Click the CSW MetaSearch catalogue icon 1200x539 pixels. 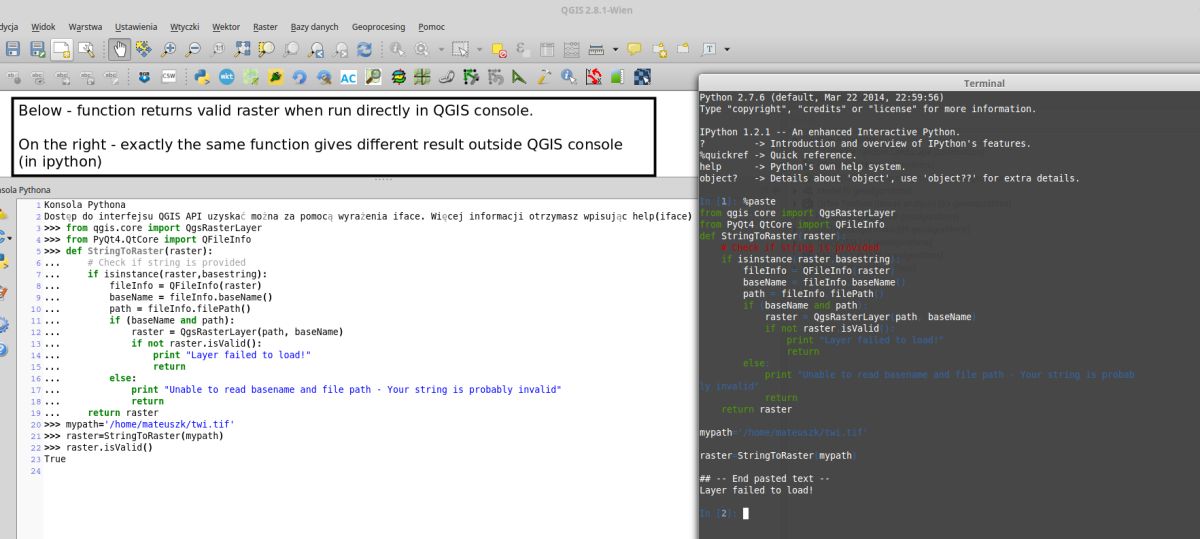pyautogui.click(x=169, y=76)
